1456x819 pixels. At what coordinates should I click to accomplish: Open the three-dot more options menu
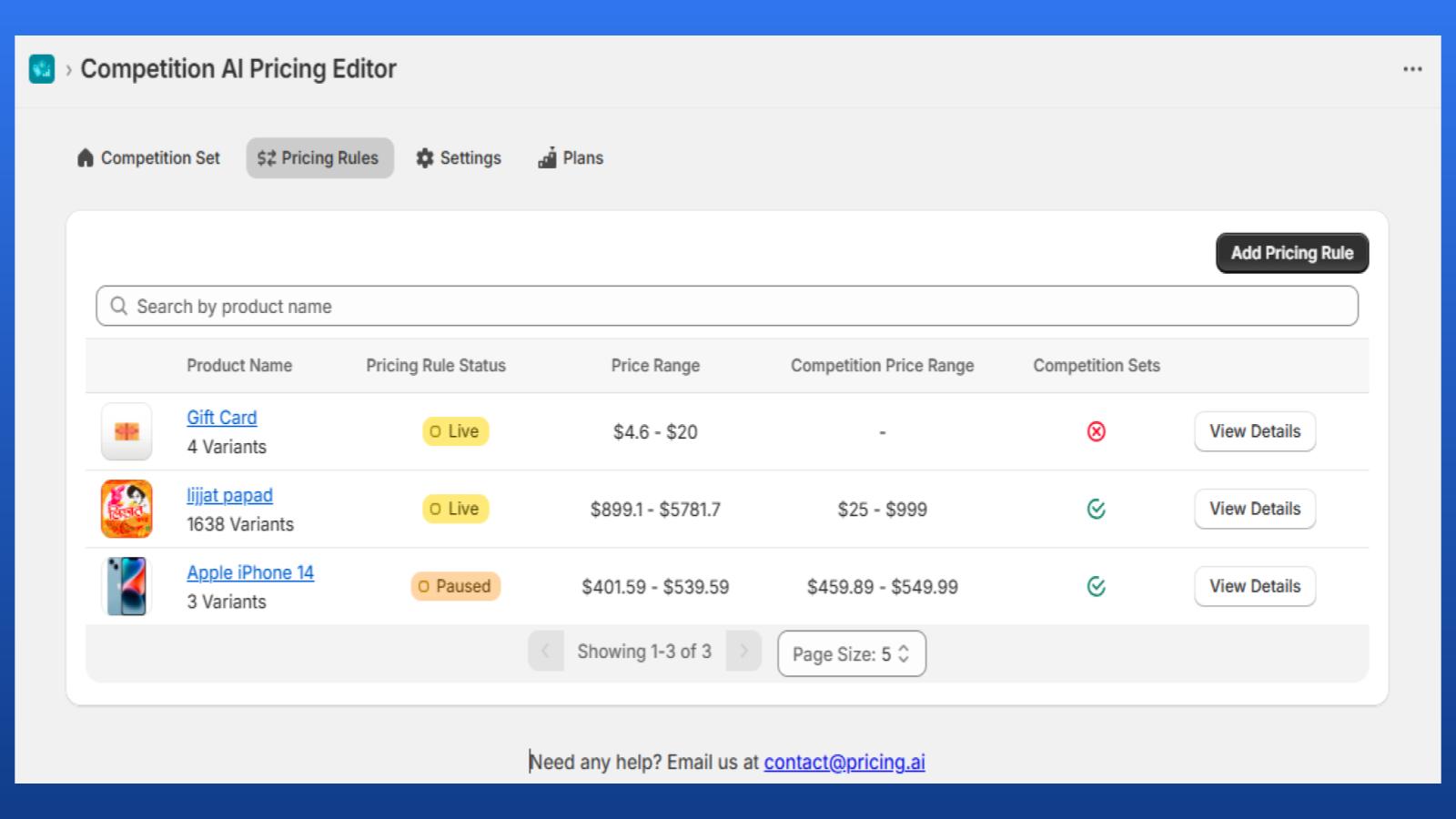tap(1412, 69)
